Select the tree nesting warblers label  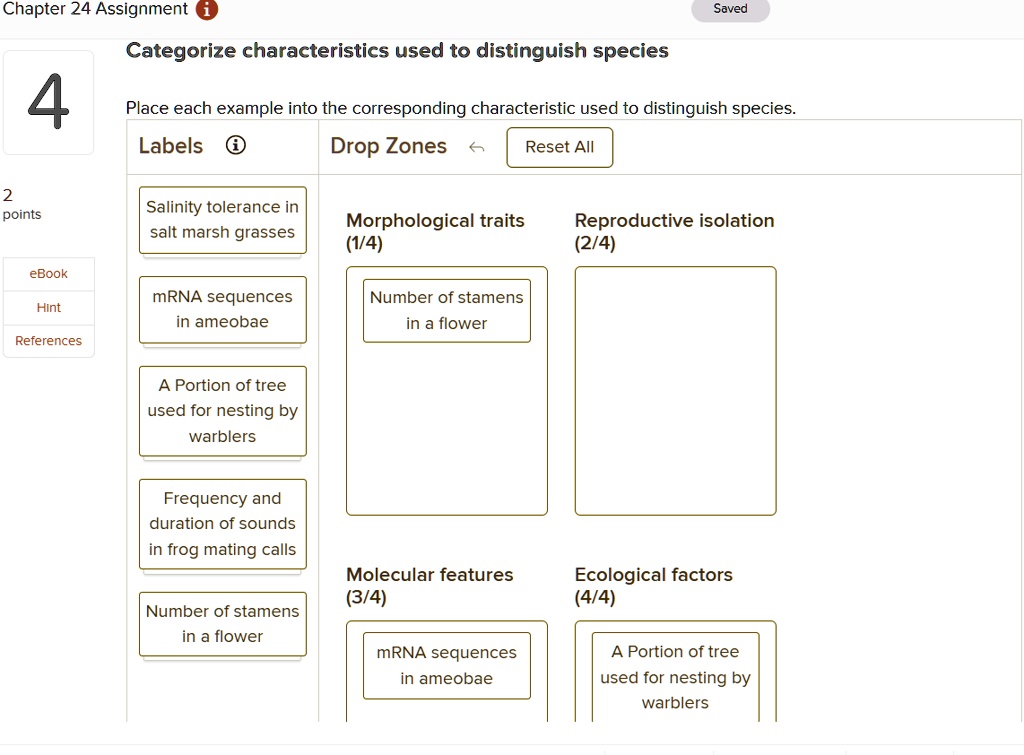coord(222,411)
